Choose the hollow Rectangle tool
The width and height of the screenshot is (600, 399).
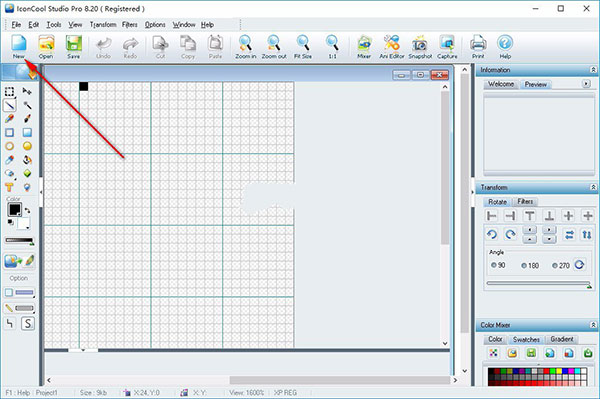[x=10, y=132]
